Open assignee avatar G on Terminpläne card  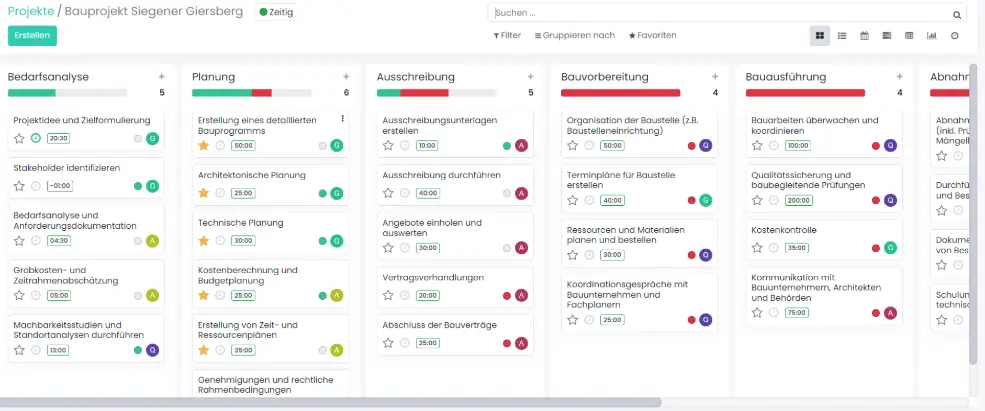pos(706,200)
